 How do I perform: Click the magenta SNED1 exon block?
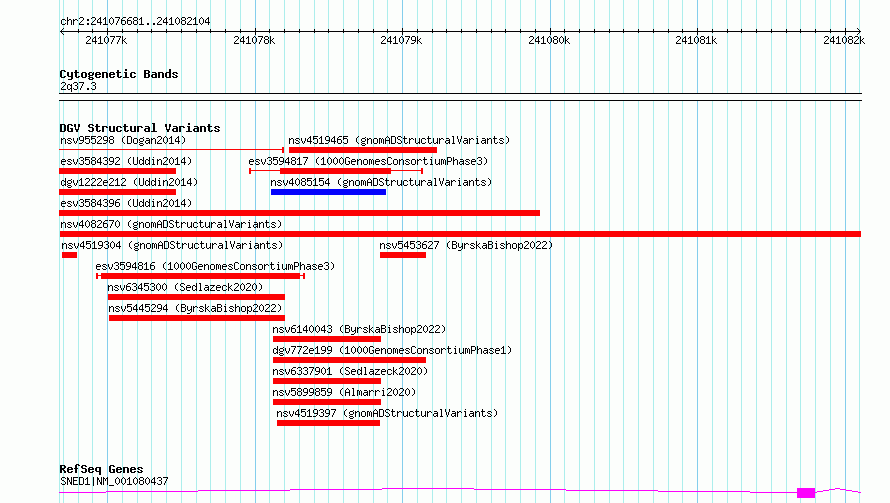tap(806, 493)
